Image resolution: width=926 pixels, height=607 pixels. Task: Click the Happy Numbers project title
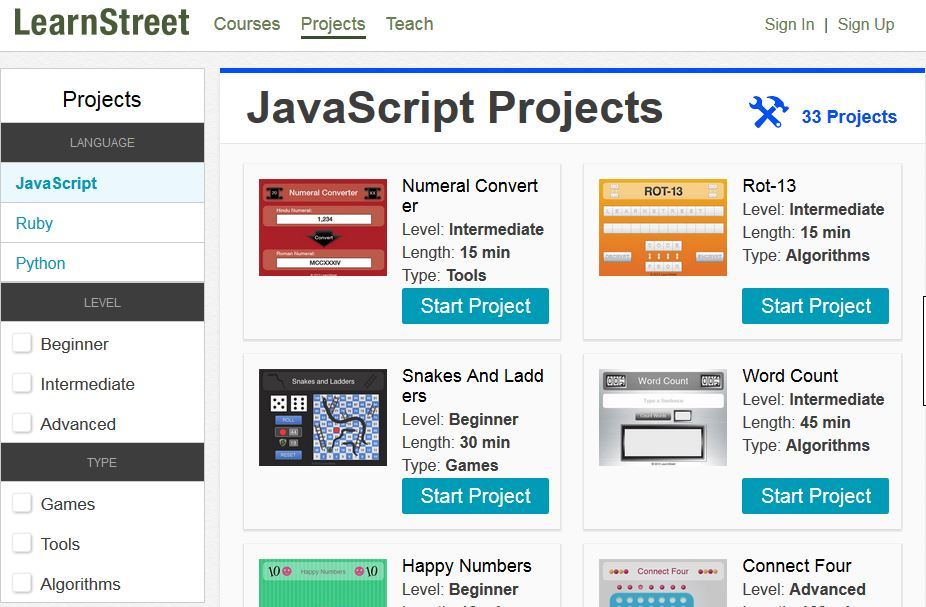pyautogui.click(x=467, y=566)
